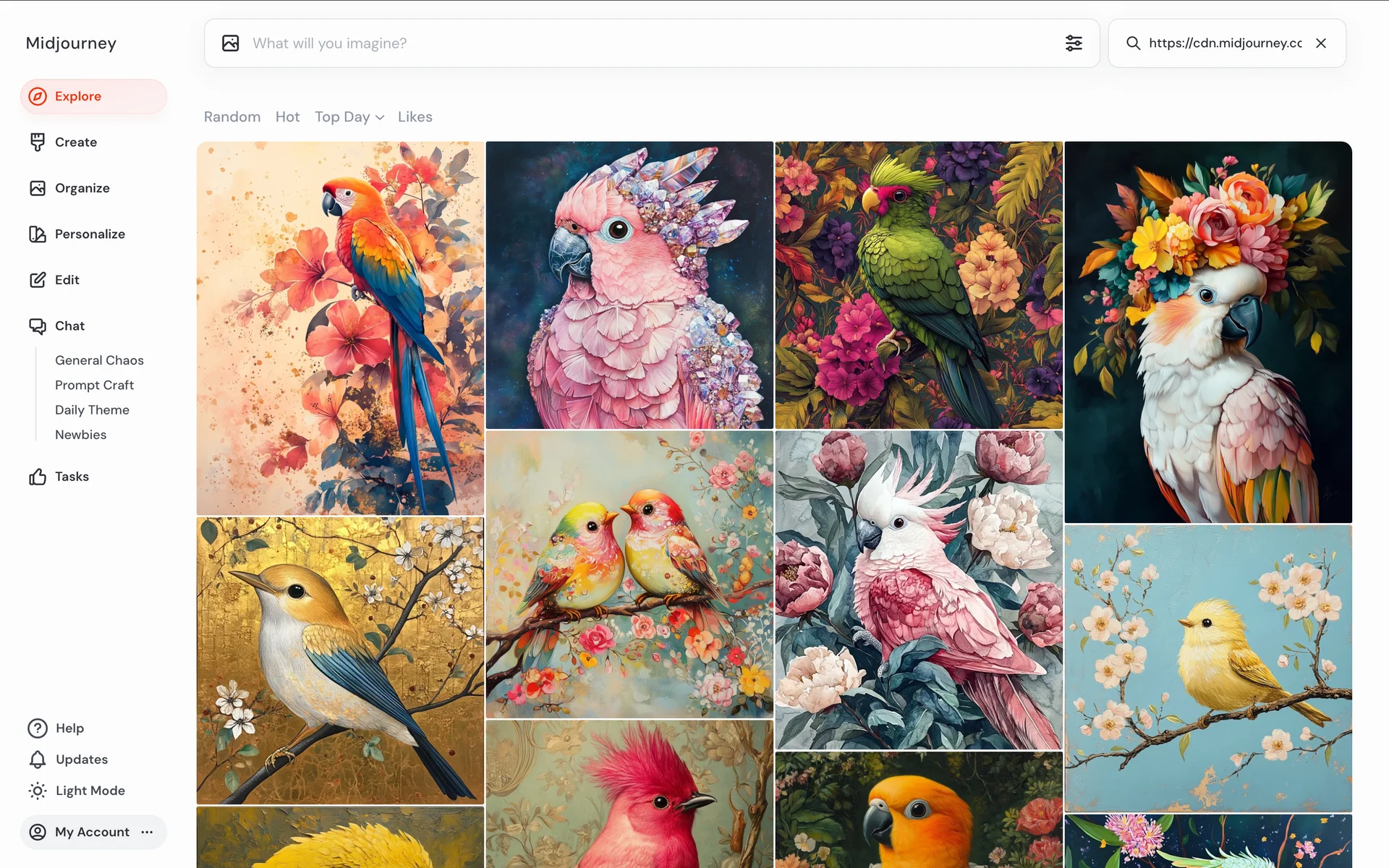Screen dimensions: 1389x868
Task: Click the image upload icon in prompt bar
Action: point(231,43)
